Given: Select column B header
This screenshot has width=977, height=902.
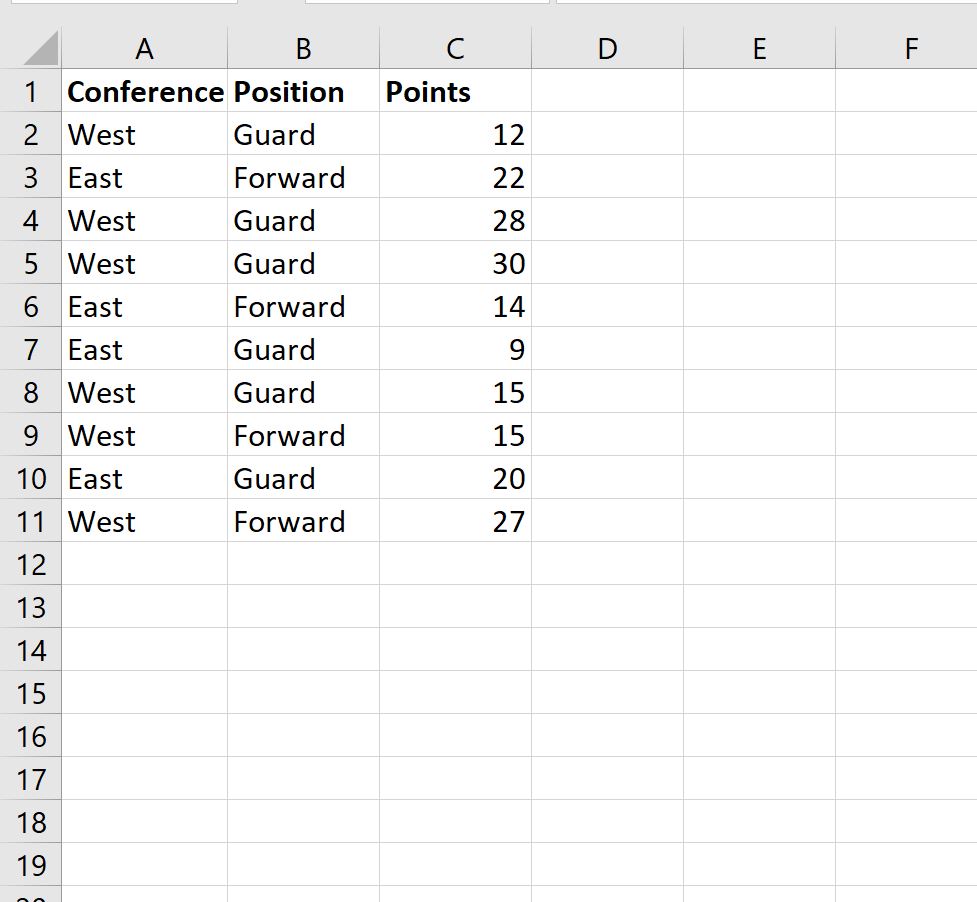Looking at the screenshot, I should [x=303, y=48].
